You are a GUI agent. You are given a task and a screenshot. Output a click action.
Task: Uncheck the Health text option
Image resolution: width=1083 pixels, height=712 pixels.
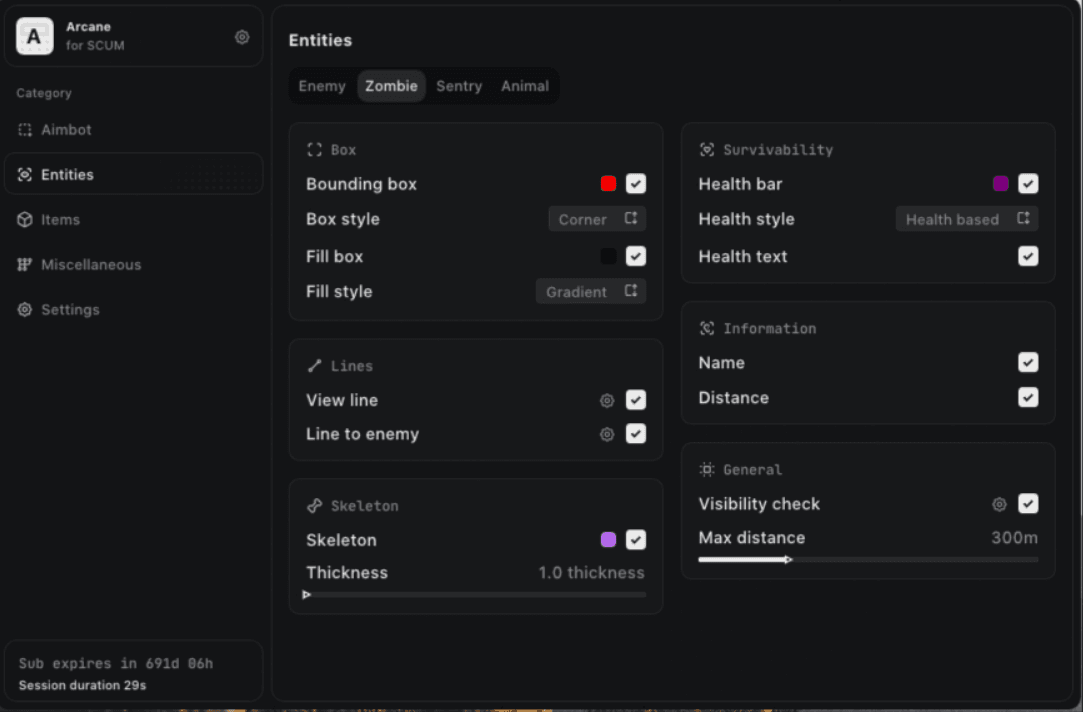tap(1028, 257)
